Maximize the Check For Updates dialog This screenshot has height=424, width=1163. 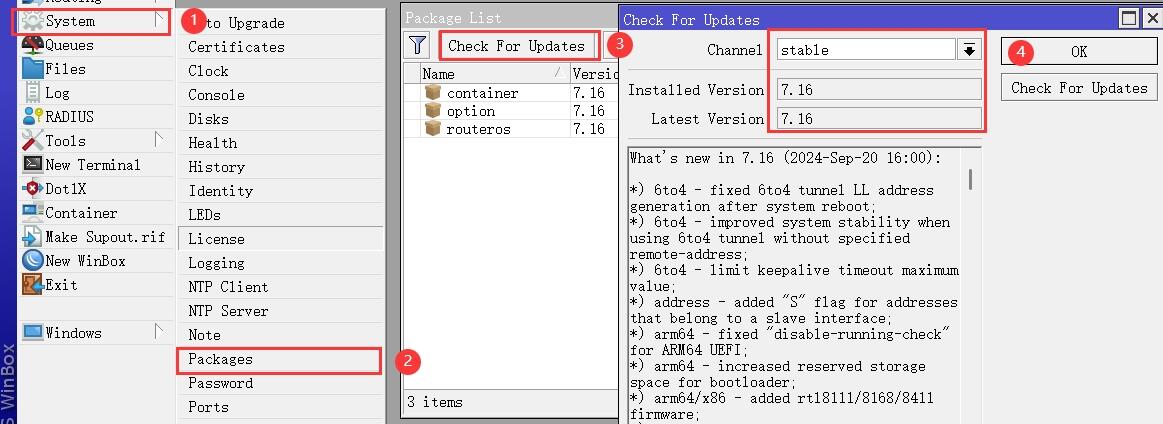[1129, 18]
